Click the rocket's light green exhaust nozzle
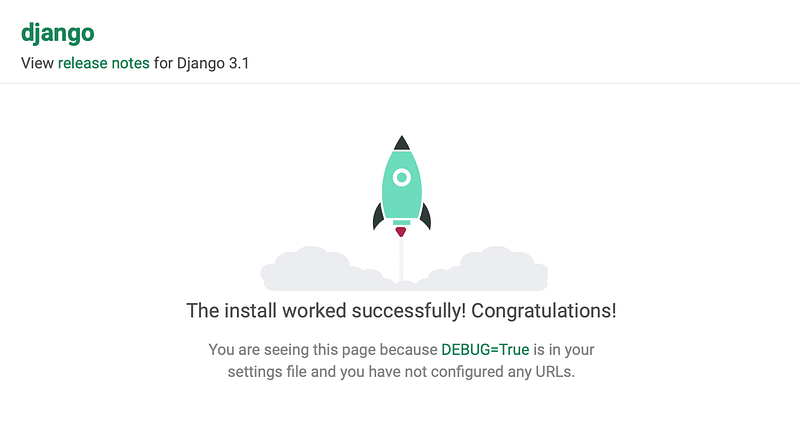The width and height of the screenshot is (800, 431). coord(402,222)
